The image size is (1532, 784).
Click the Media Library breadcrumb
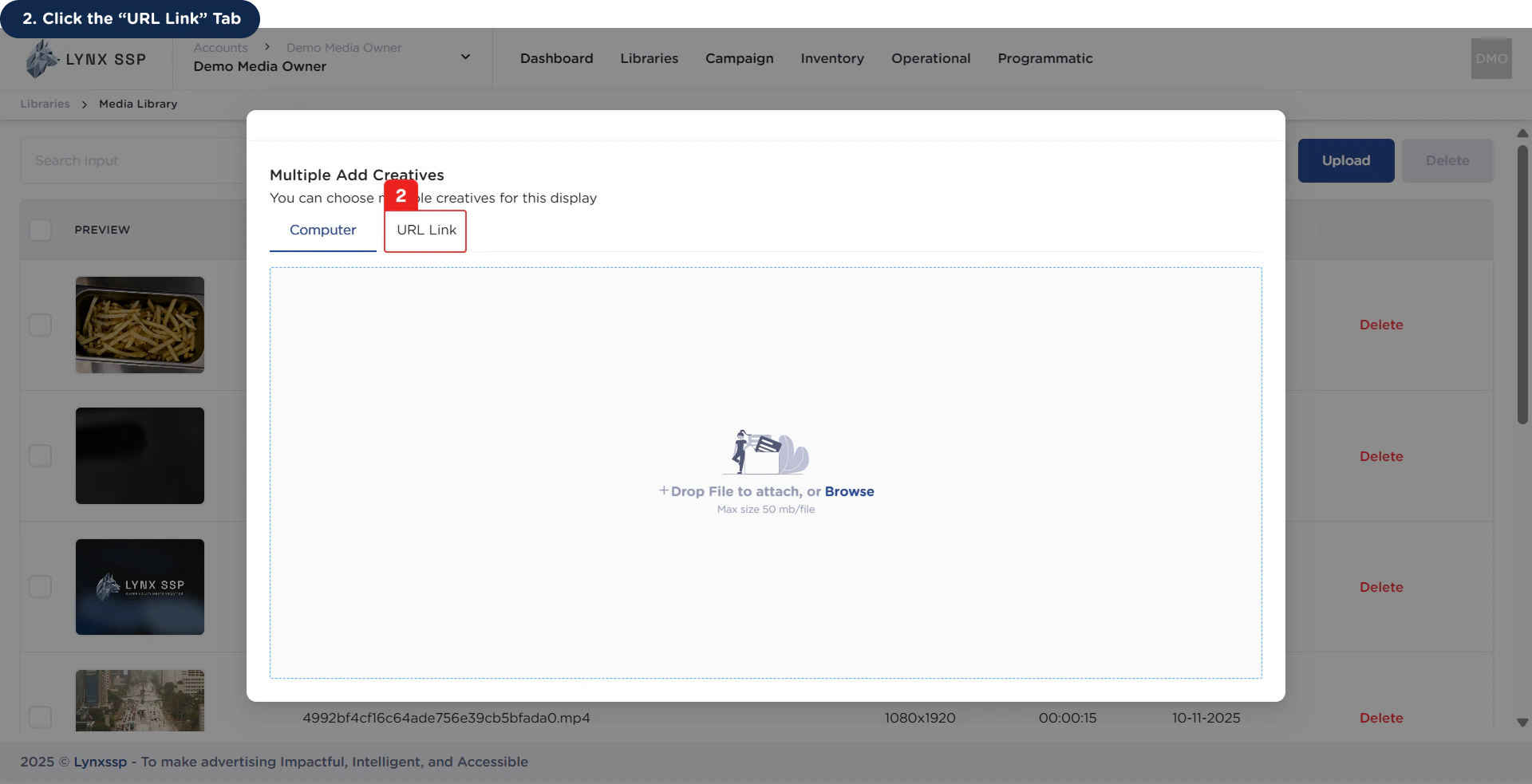point(138,104)
